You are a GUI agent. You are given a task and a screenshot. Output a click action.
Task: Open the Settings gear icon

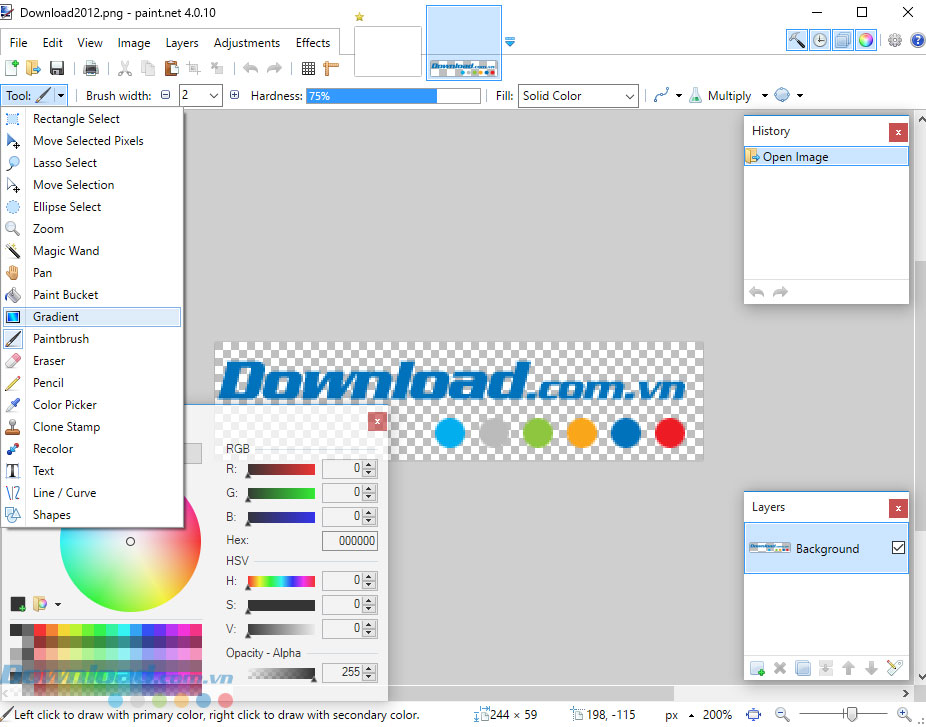[x=895, y=40]
